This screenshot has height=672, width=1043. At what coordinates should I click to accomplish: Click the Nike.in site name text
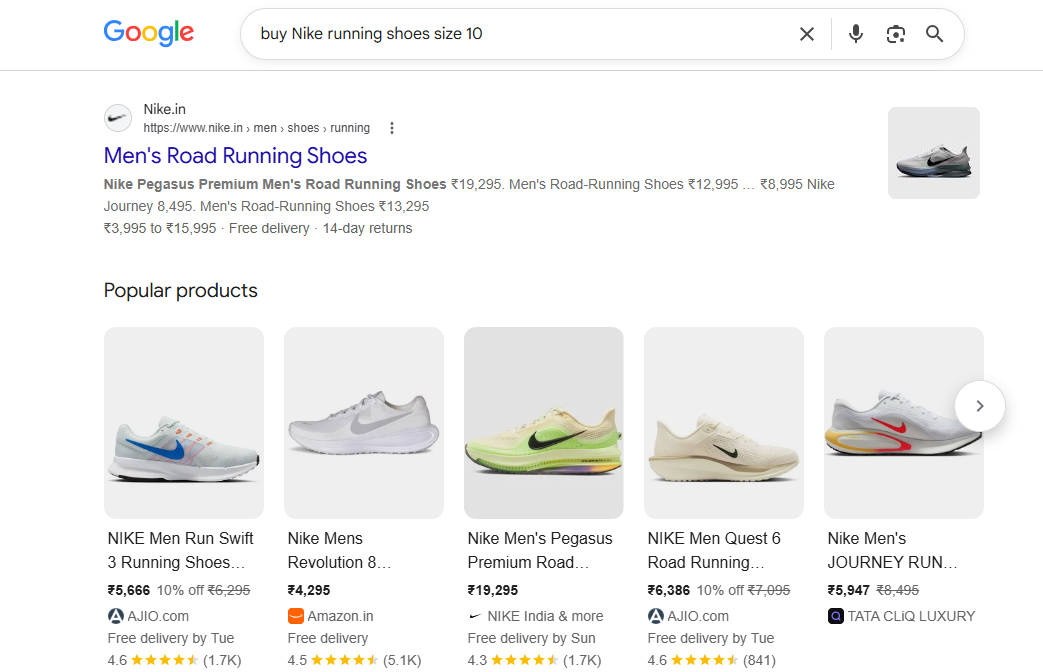click(x=164, y=109)
